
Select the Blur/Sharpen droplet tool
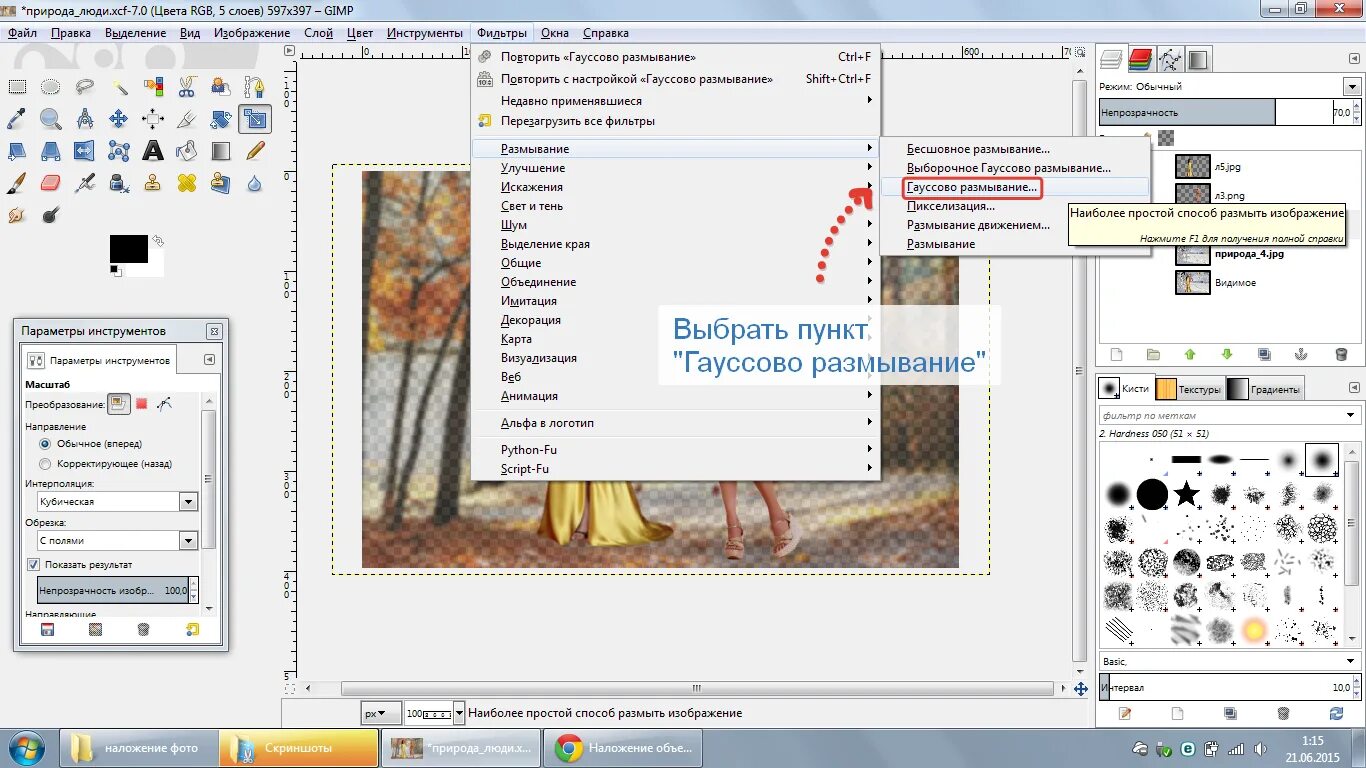pos(254,183)
